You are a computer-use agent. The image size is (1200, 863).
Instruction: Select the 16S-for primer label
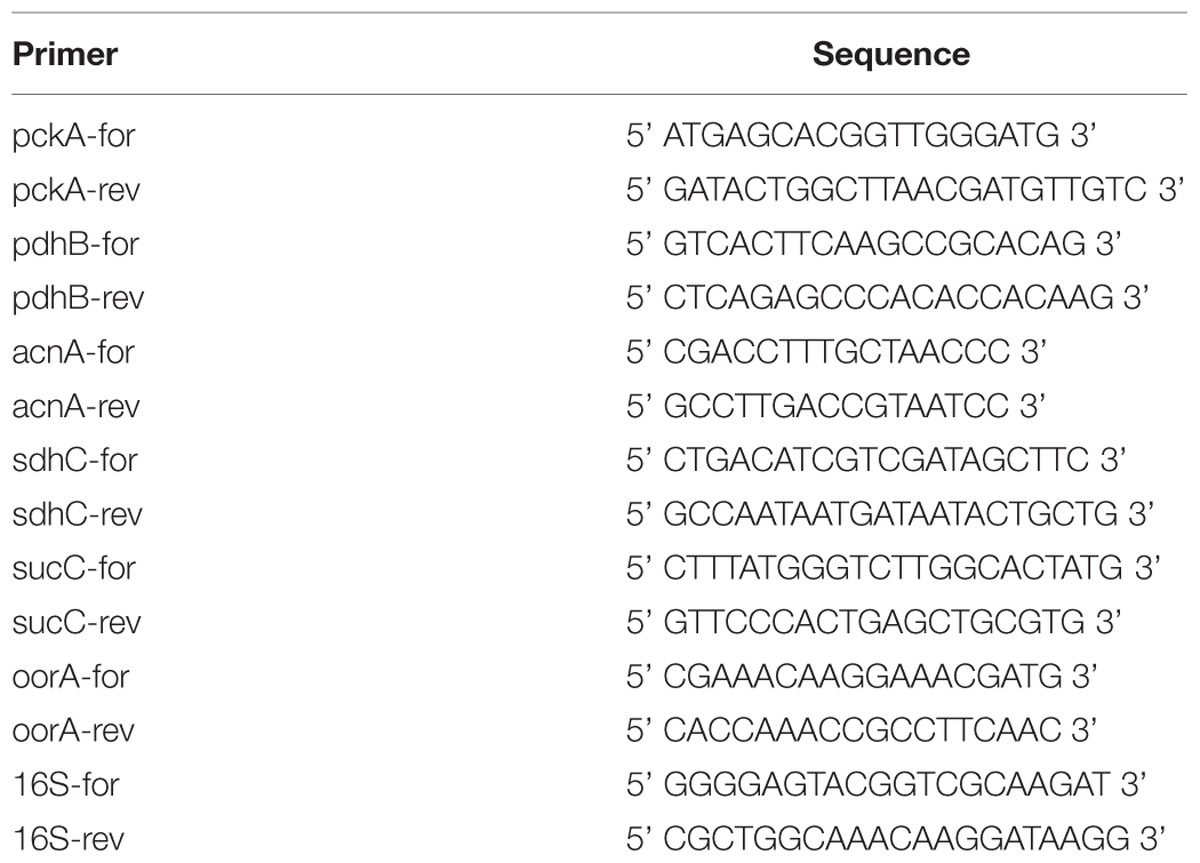[x=68, y=785]
